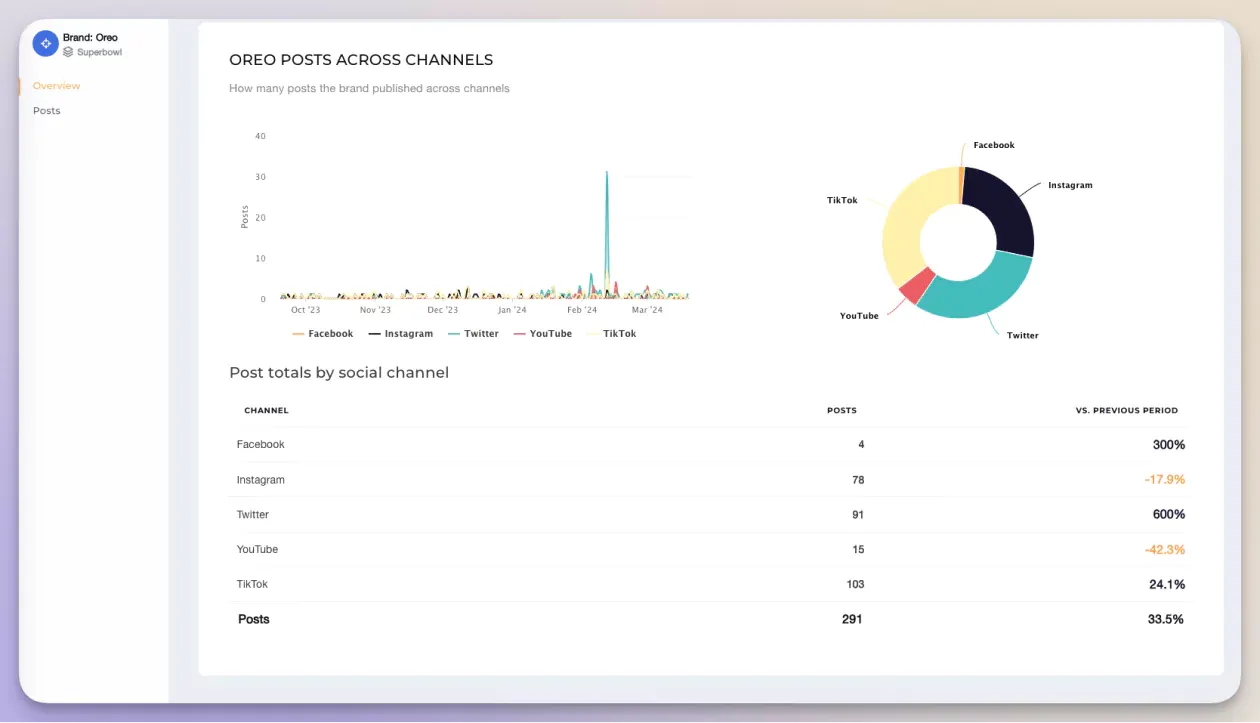Click the 103 TikTok posts value
The image size is (1260, 723).
pos(854,584)
